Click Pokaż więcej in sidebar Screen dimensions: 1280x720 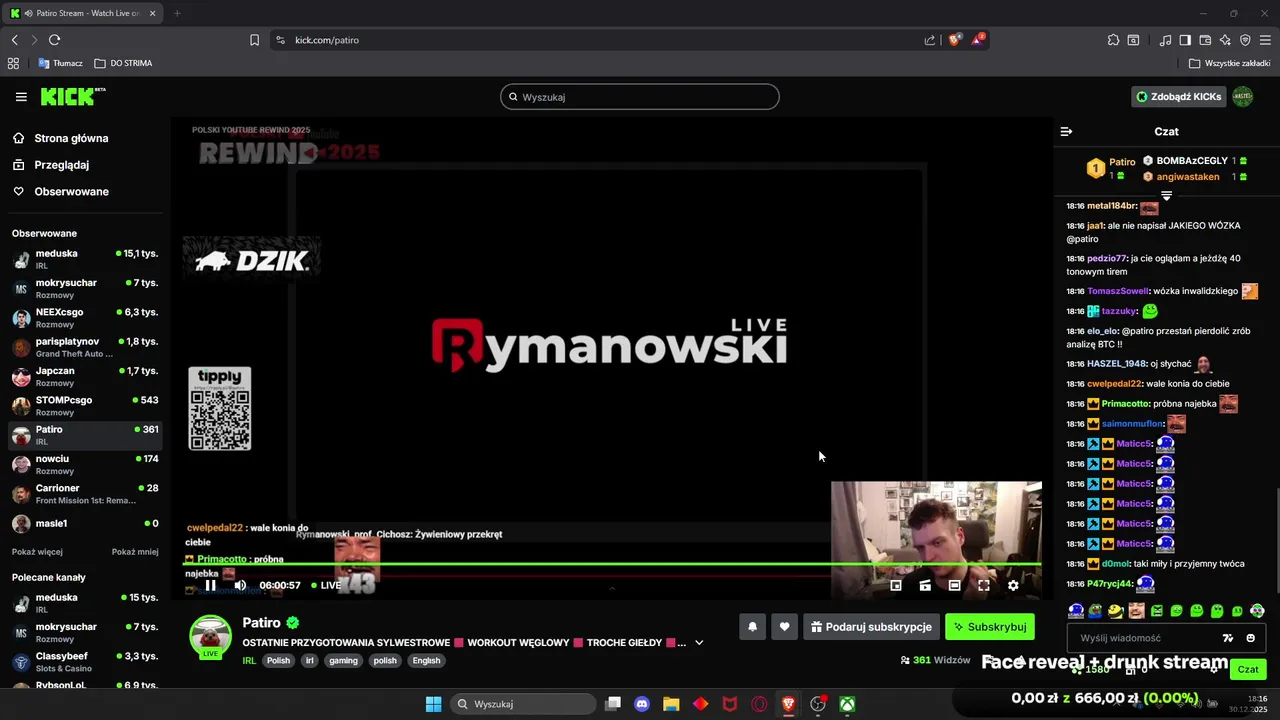tap(37, 551)
